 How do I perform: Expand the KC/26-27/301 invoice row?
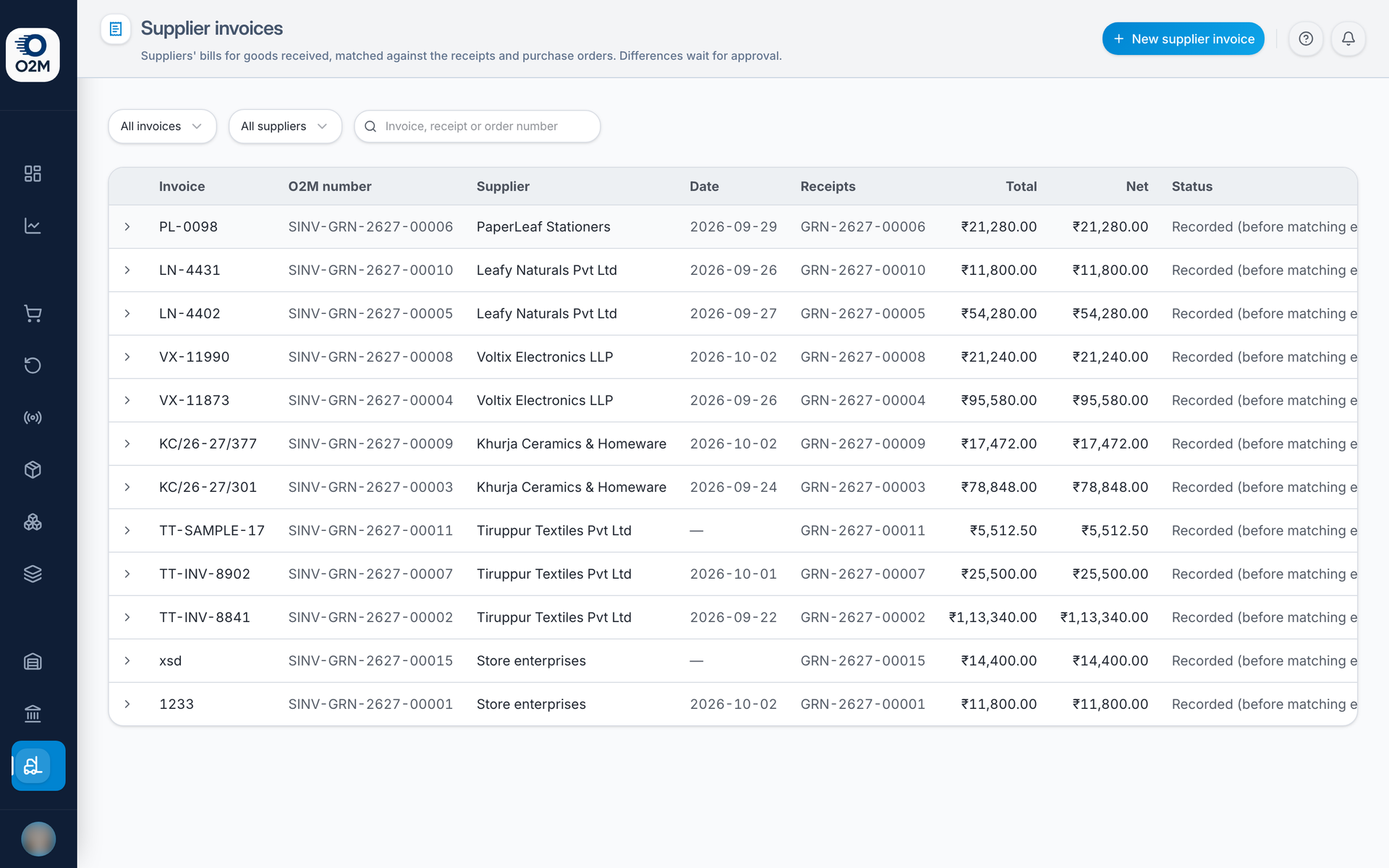pyautogui.click(x=127, y=488)
